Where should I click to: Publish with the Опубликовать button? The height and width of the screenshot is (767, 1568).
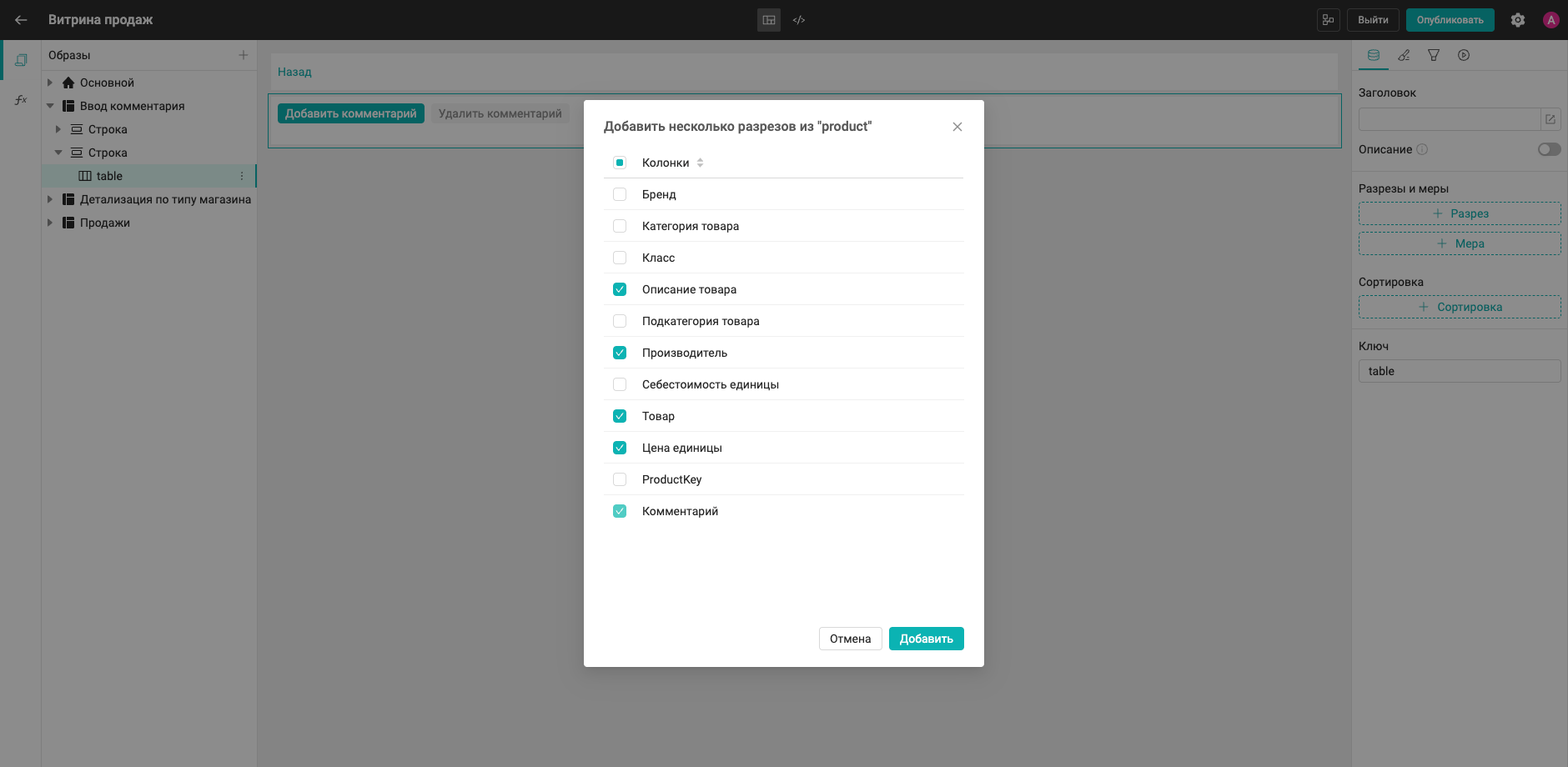click(1450, 20)
